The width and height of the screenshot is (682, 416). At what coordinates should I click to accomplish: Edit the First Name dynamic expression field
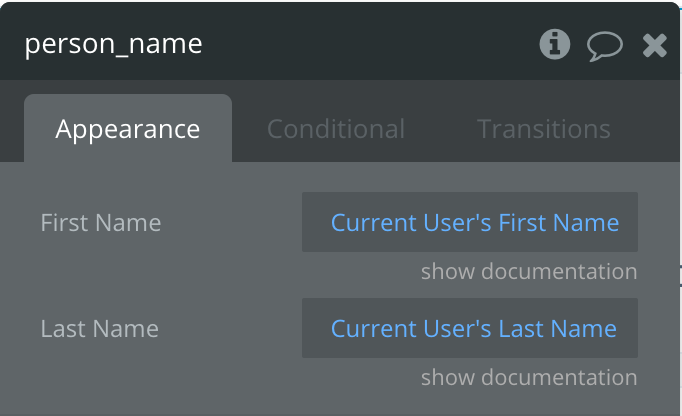pyautogui.click(x=470, y=222)
